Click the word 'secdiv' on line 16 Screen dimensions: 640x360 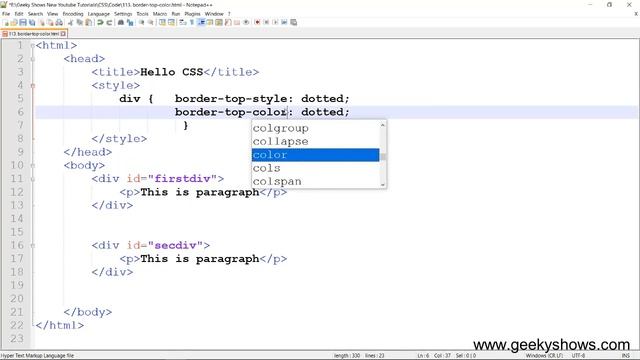point(176,245)
